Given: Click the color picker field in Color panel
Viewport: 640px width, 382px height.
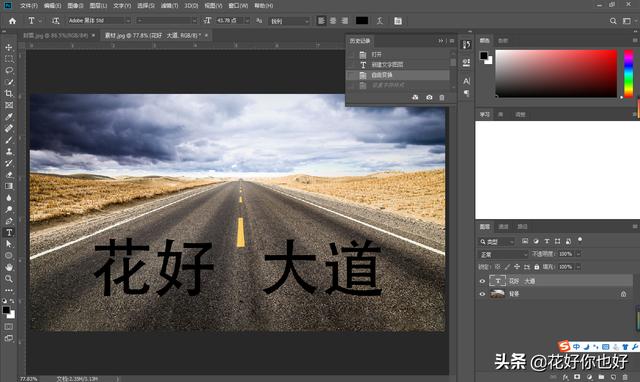Looking at the screenshot, I should 556,73.
